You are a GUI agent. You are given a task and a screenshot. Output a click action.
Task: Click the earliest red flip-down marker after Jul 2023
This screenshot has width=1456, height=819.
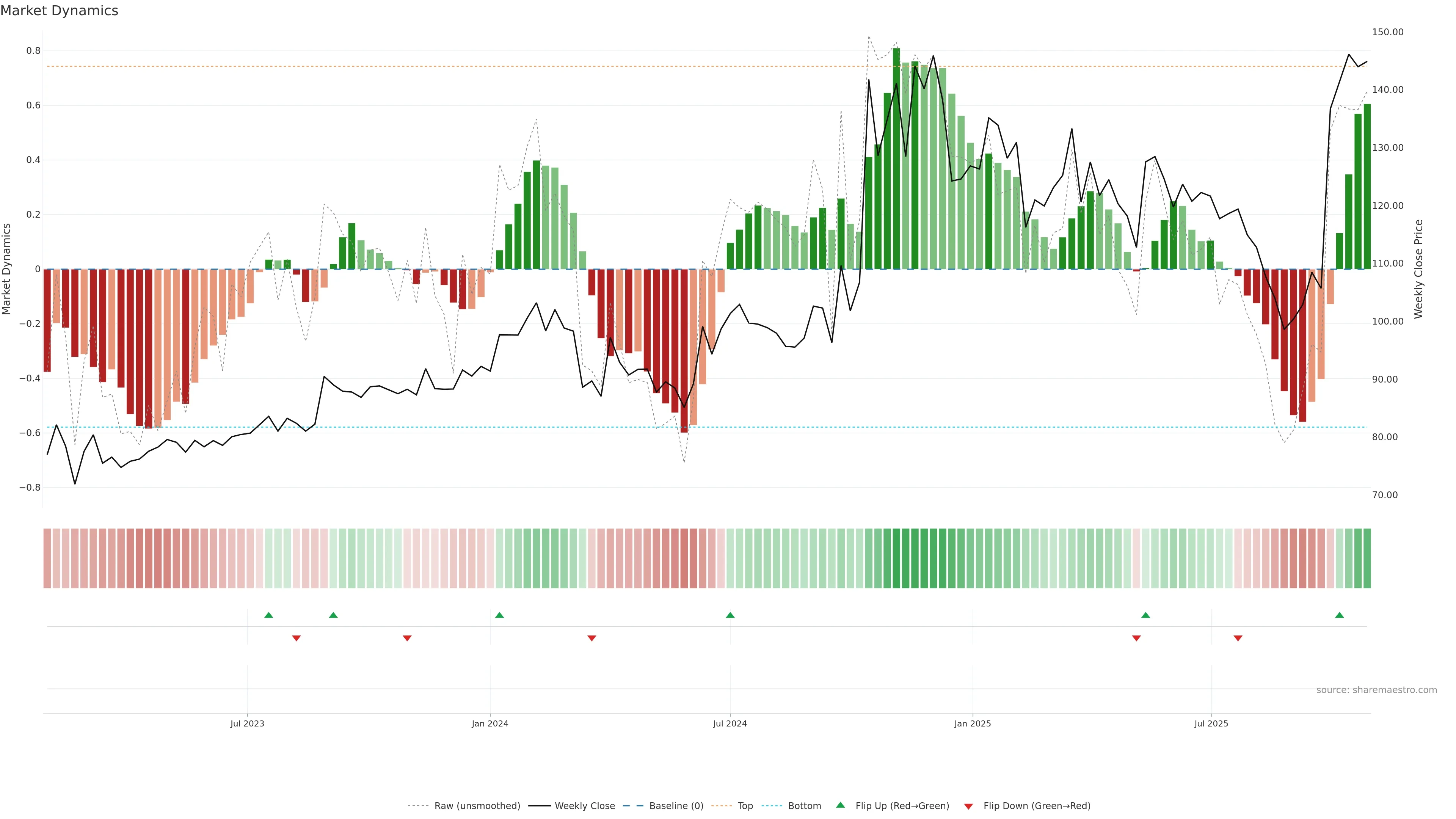296,638
